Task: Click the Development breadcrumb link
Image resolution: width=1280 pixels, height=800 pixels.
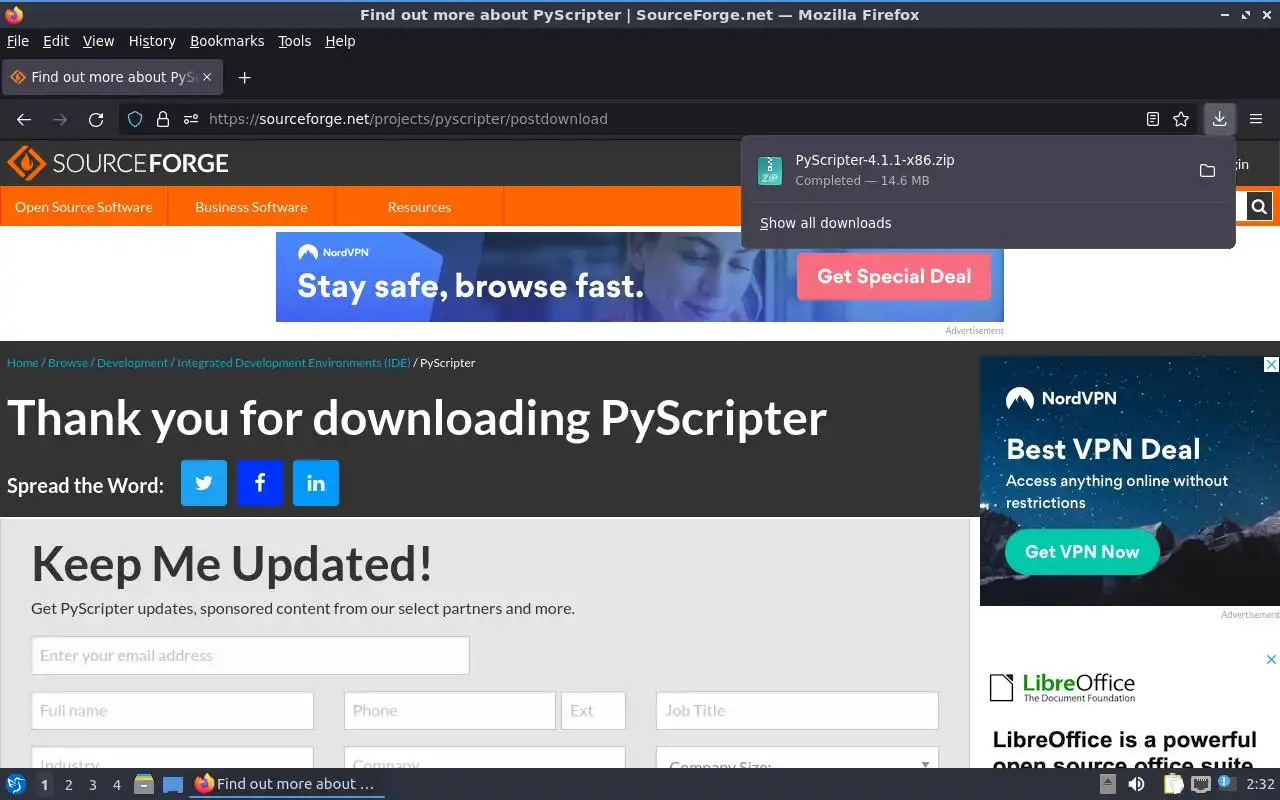Action: 132,363
